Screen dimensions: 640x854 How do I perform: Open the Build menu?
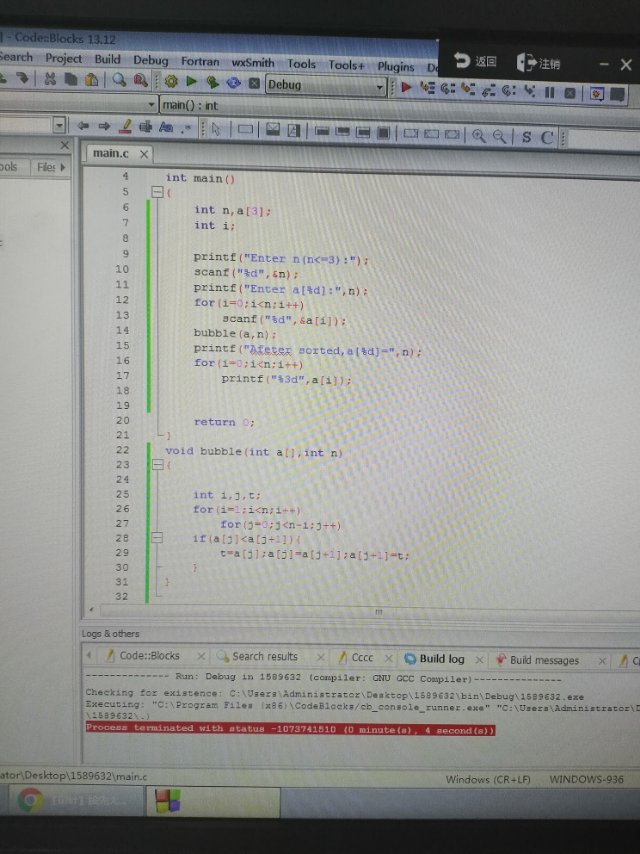tap(107, 59)
